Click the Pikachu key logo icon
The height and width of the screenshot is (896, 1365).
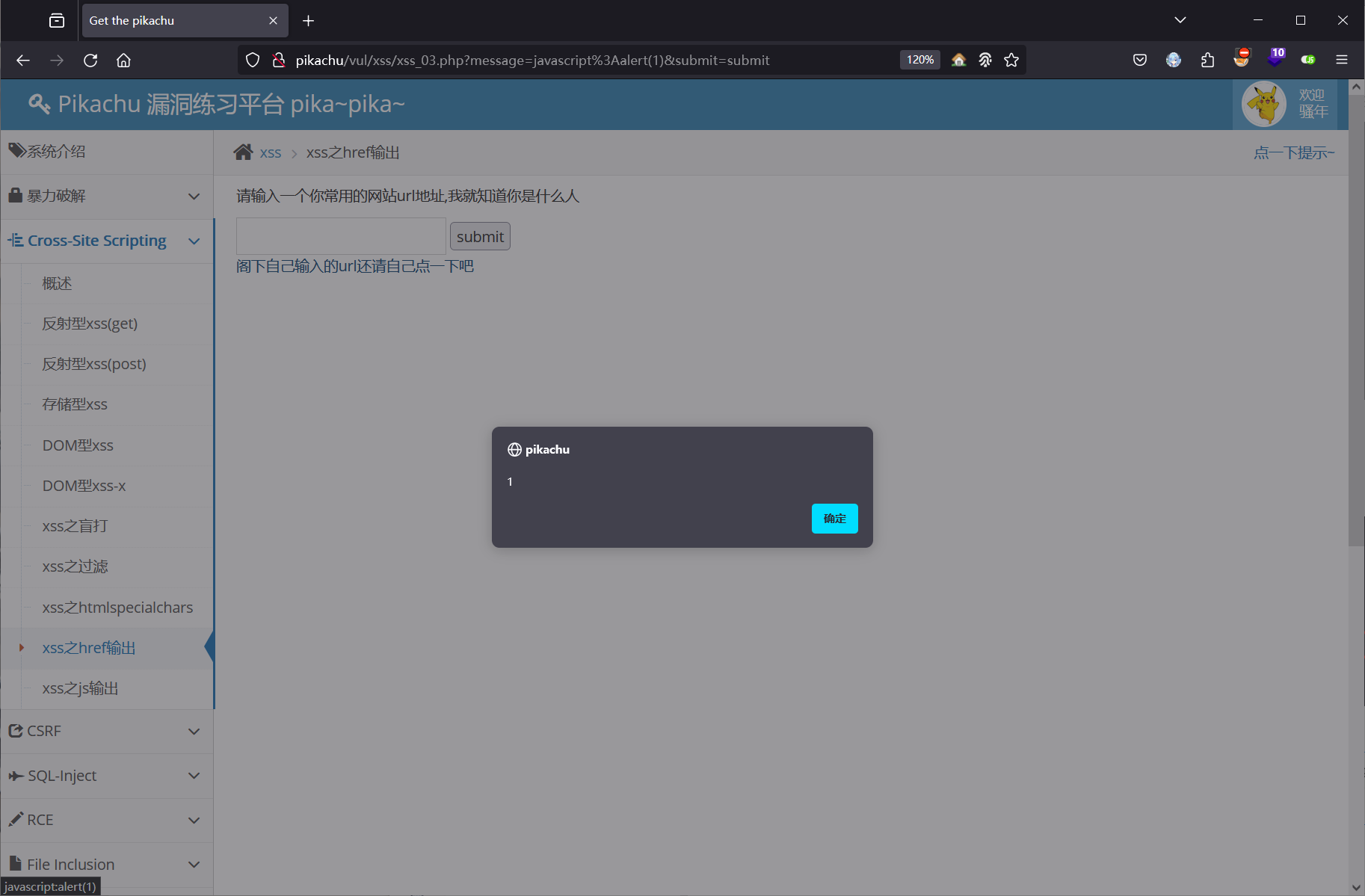coord(40,104)
